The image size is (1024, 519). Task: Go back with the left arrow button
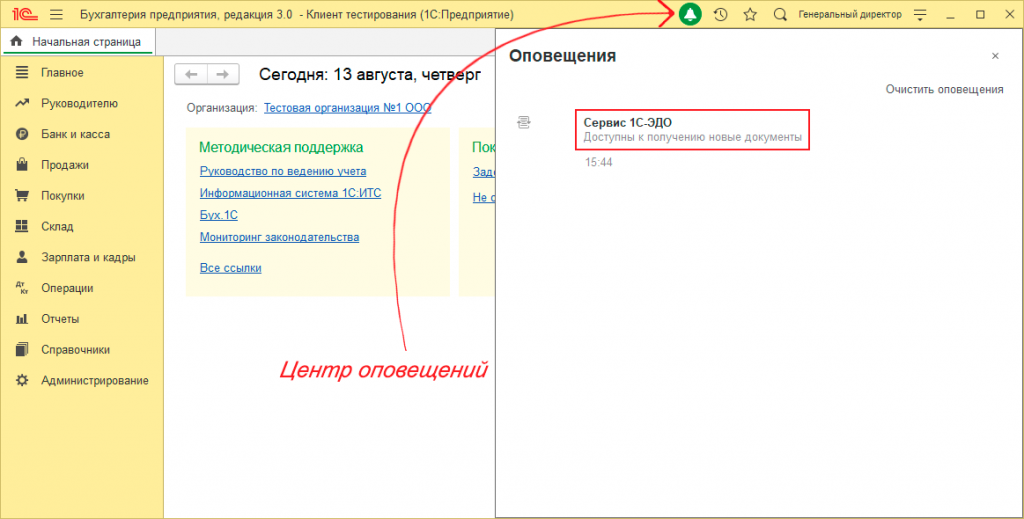coord(191,74)
